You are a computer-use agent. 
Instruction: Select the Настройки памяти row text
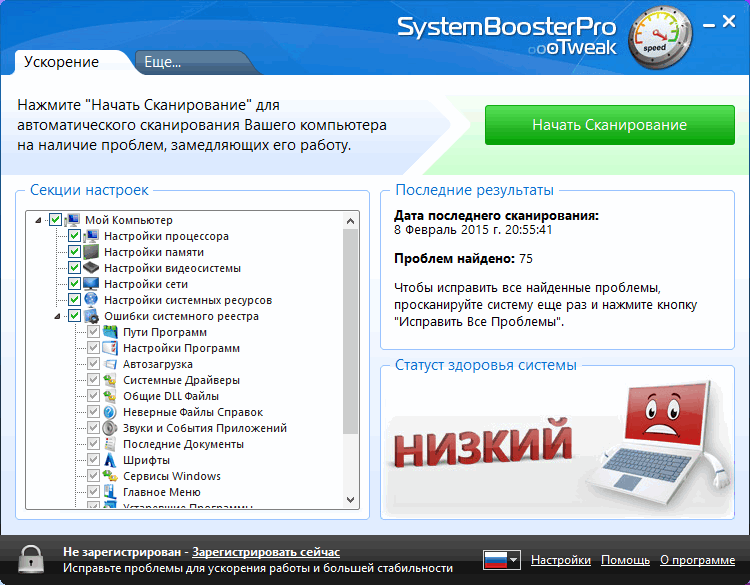point(154,252)
